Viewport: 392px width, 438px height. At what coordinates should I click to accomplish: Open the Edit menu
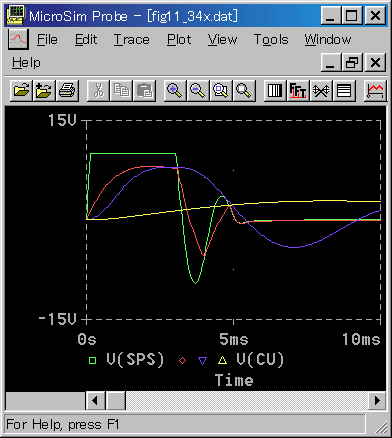tap(86, 40)
